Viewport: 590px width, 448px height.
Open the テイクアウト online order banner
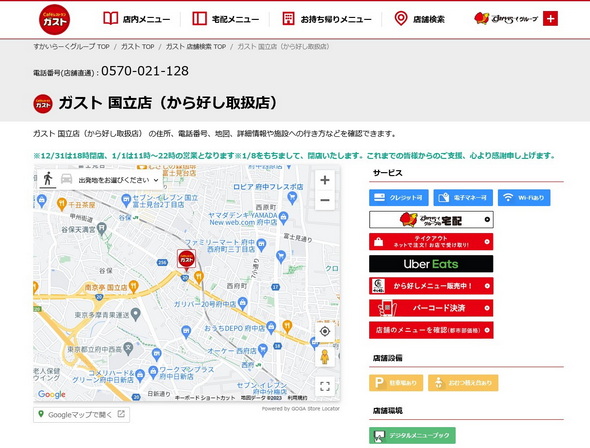[x=431, y=241]
